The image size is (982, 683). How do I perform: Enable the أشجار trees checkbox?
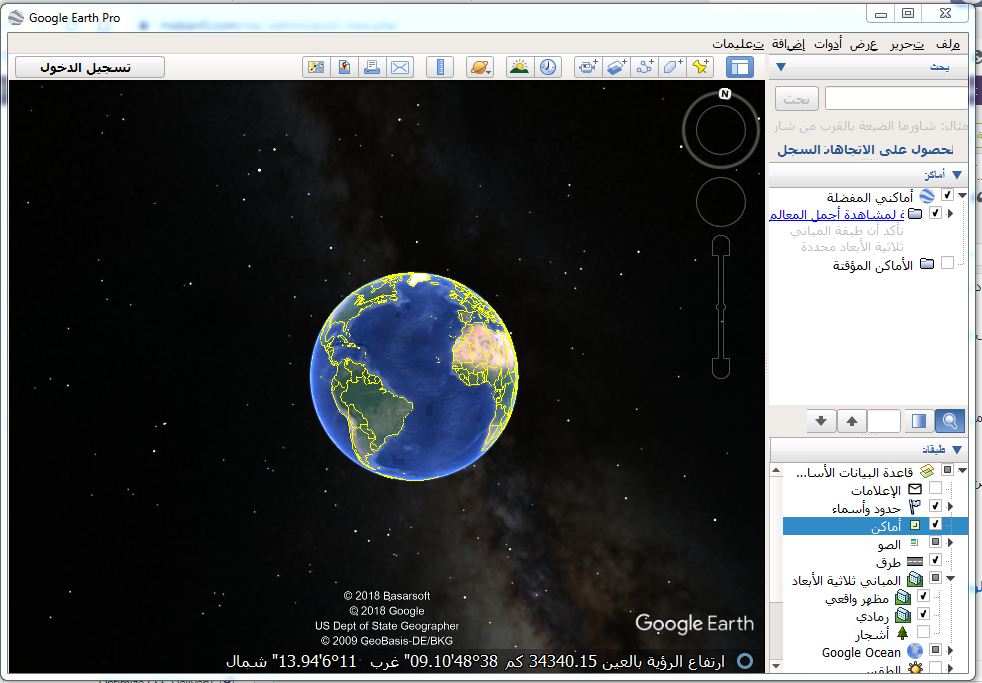(x=923, y=632)
